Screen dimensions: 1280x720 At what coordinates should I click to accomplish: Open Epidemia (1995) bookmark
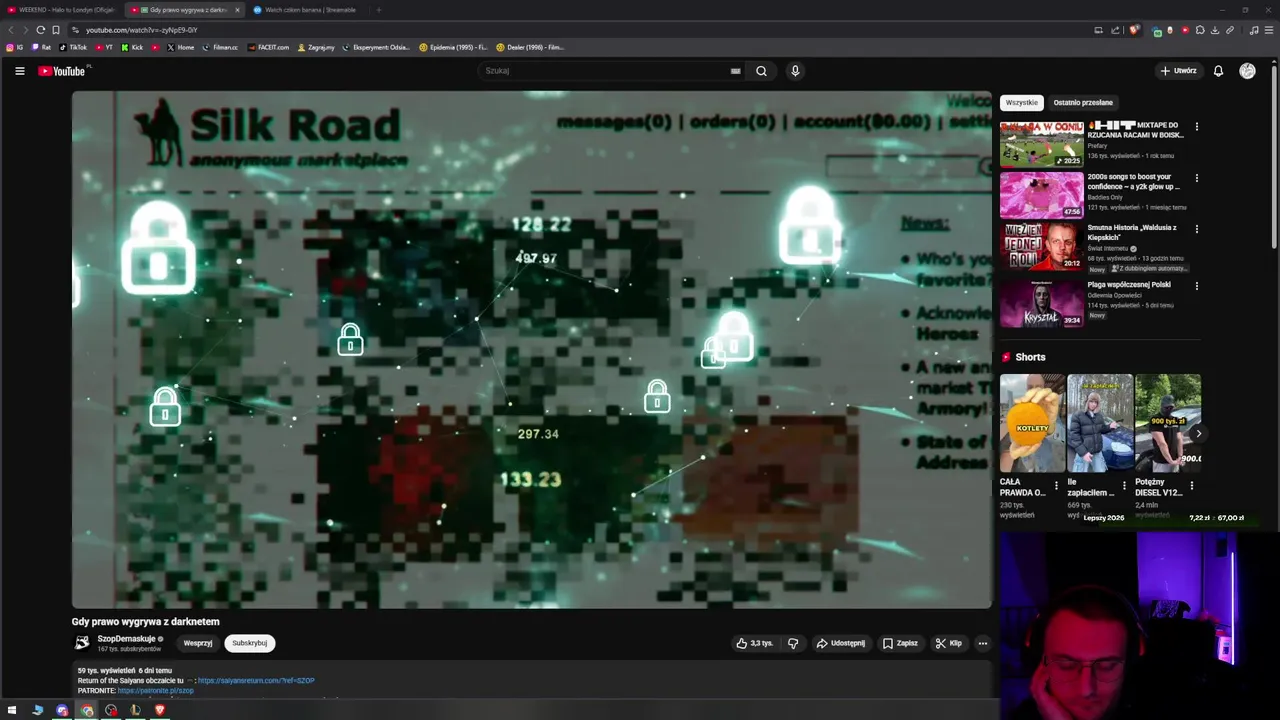(x=454, y=47)
